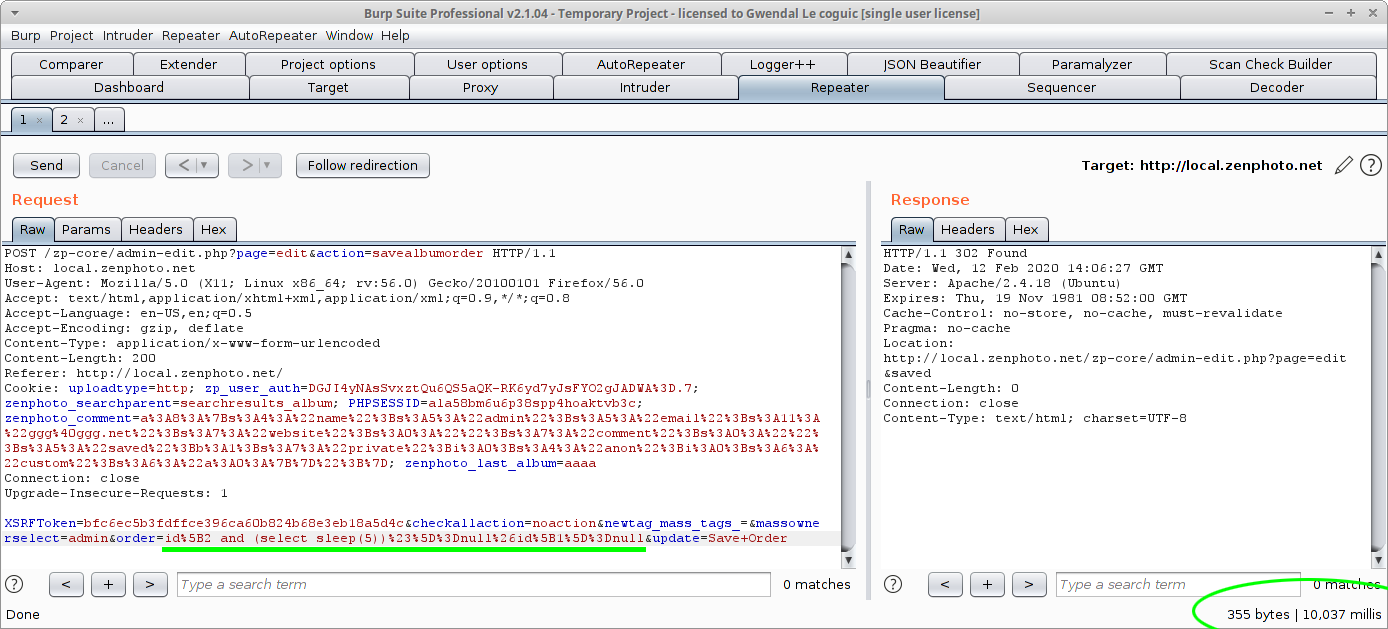The image size is (1388, 629).
Task: Open the AutoRepeater menu
Action: point(273,35)
